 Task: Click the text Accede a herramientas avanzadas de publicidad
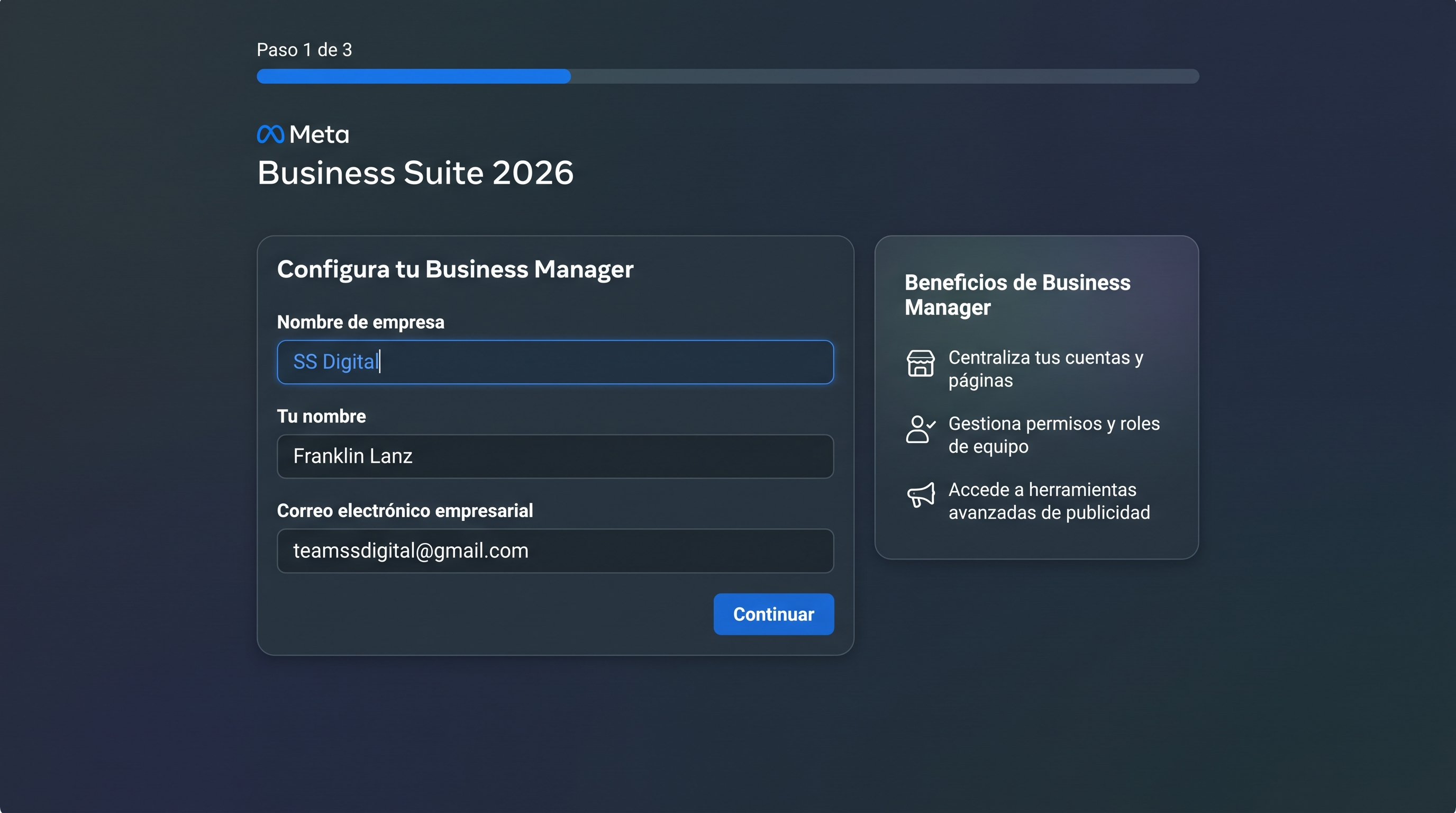pyautogui.click(x=1049, y=501)
